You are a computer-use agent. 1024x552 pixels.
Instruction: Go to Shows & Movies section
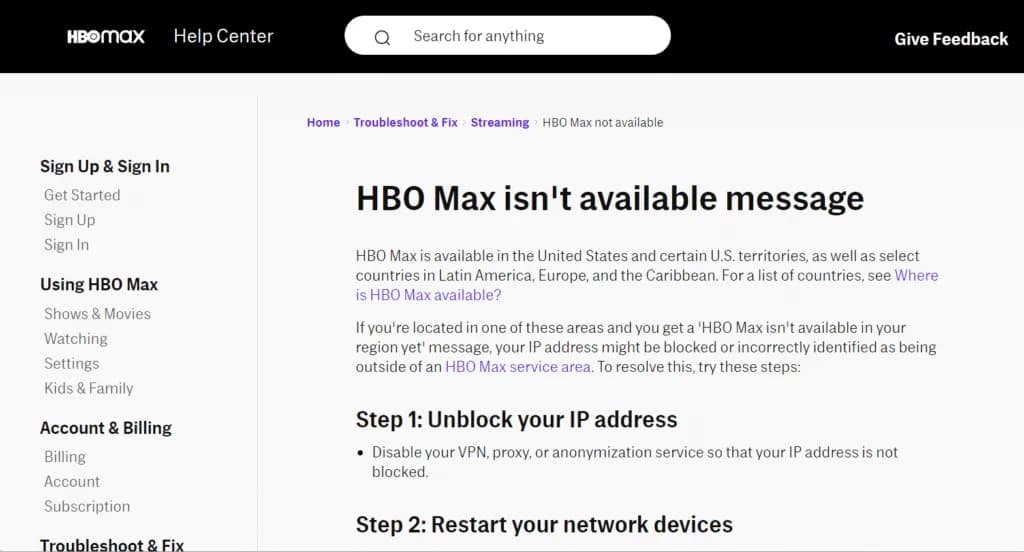(x=97, y=314)
